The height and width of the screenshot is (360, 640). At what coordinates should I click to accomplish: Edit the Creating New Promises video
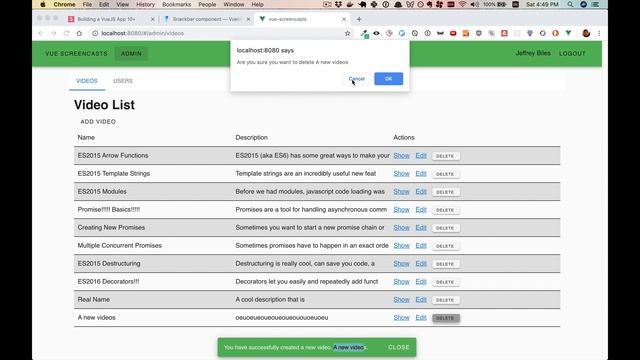coord(421,227)
